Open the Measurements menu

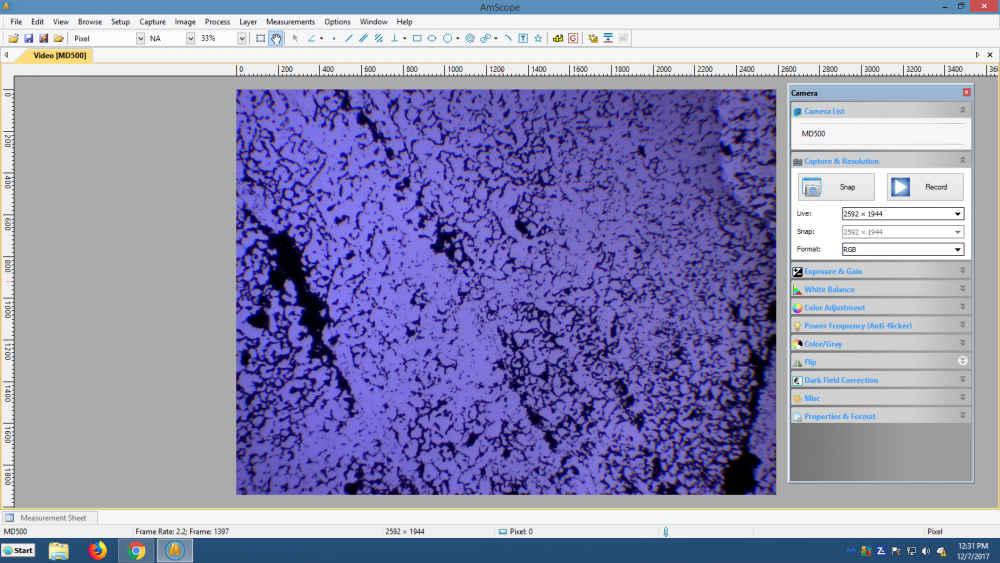[x=290, y=21]
